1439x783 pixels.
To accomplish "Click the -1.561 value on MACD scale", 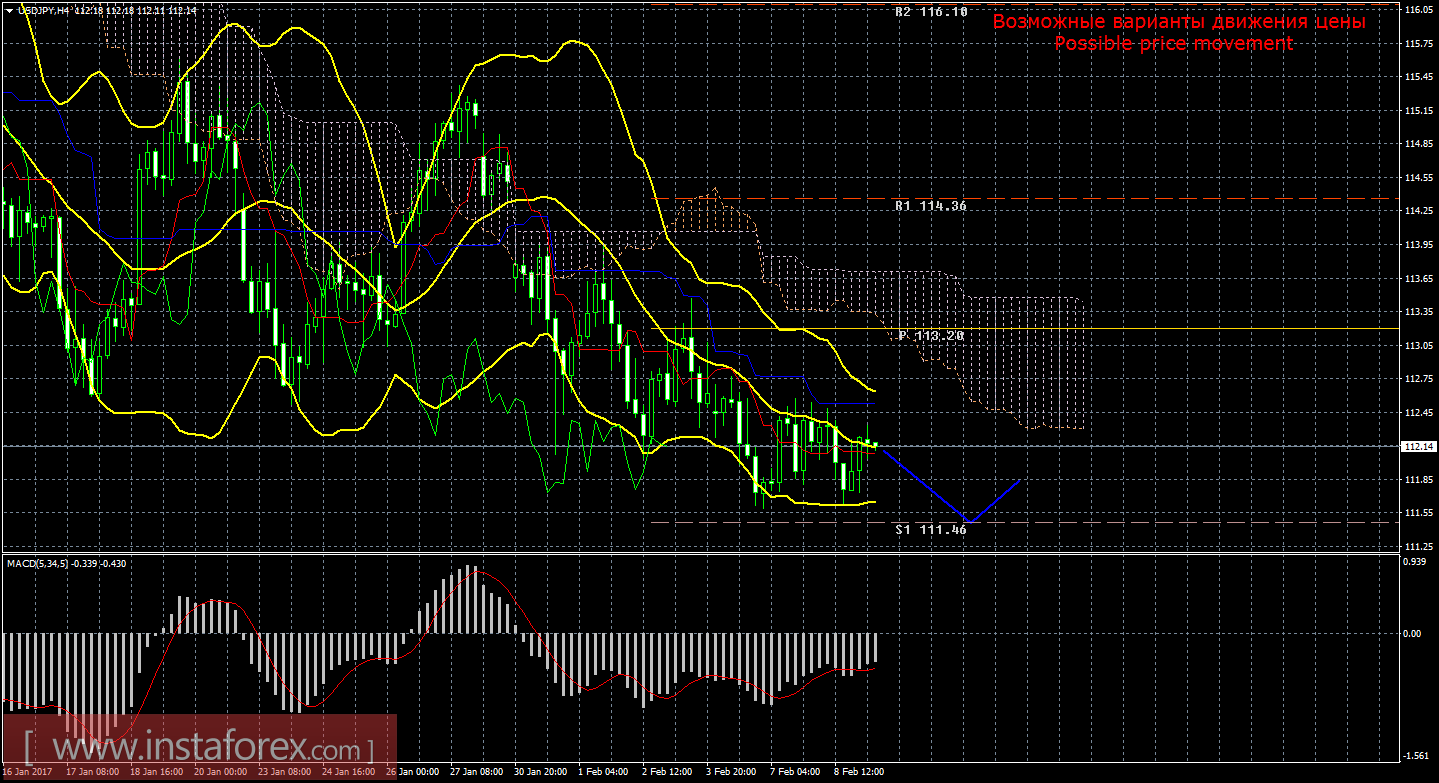I will 1417,756.
